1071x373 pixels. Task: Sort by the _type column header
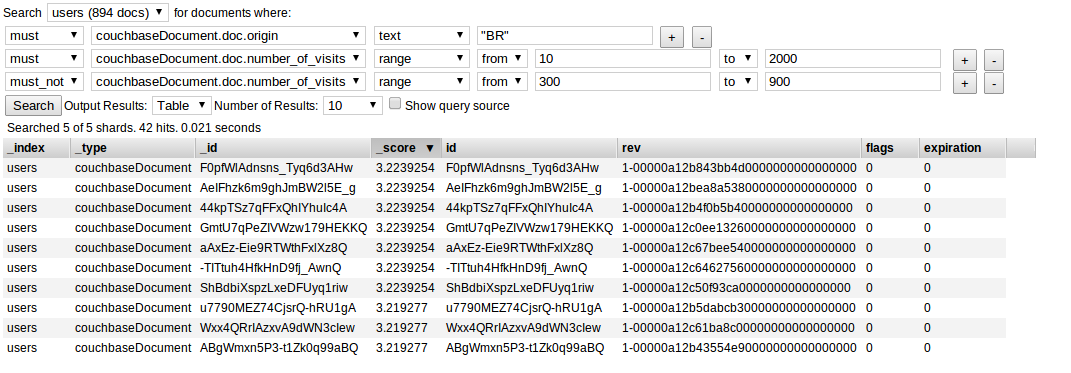(x=133, y=148)
